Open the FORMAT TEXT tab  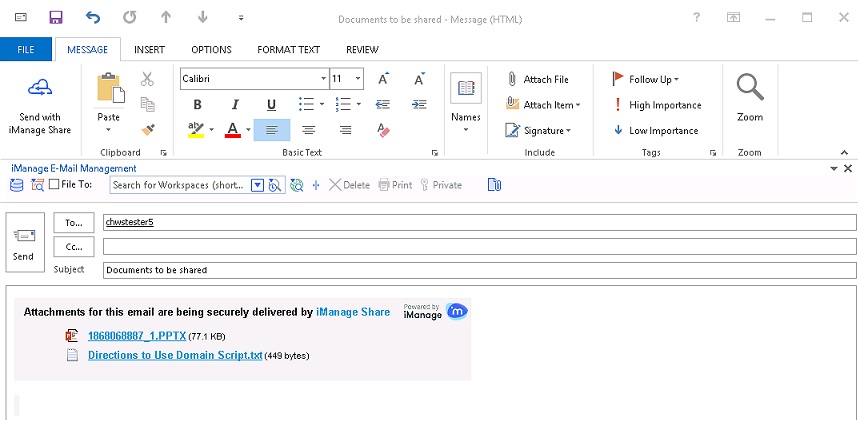click(288, 49)
